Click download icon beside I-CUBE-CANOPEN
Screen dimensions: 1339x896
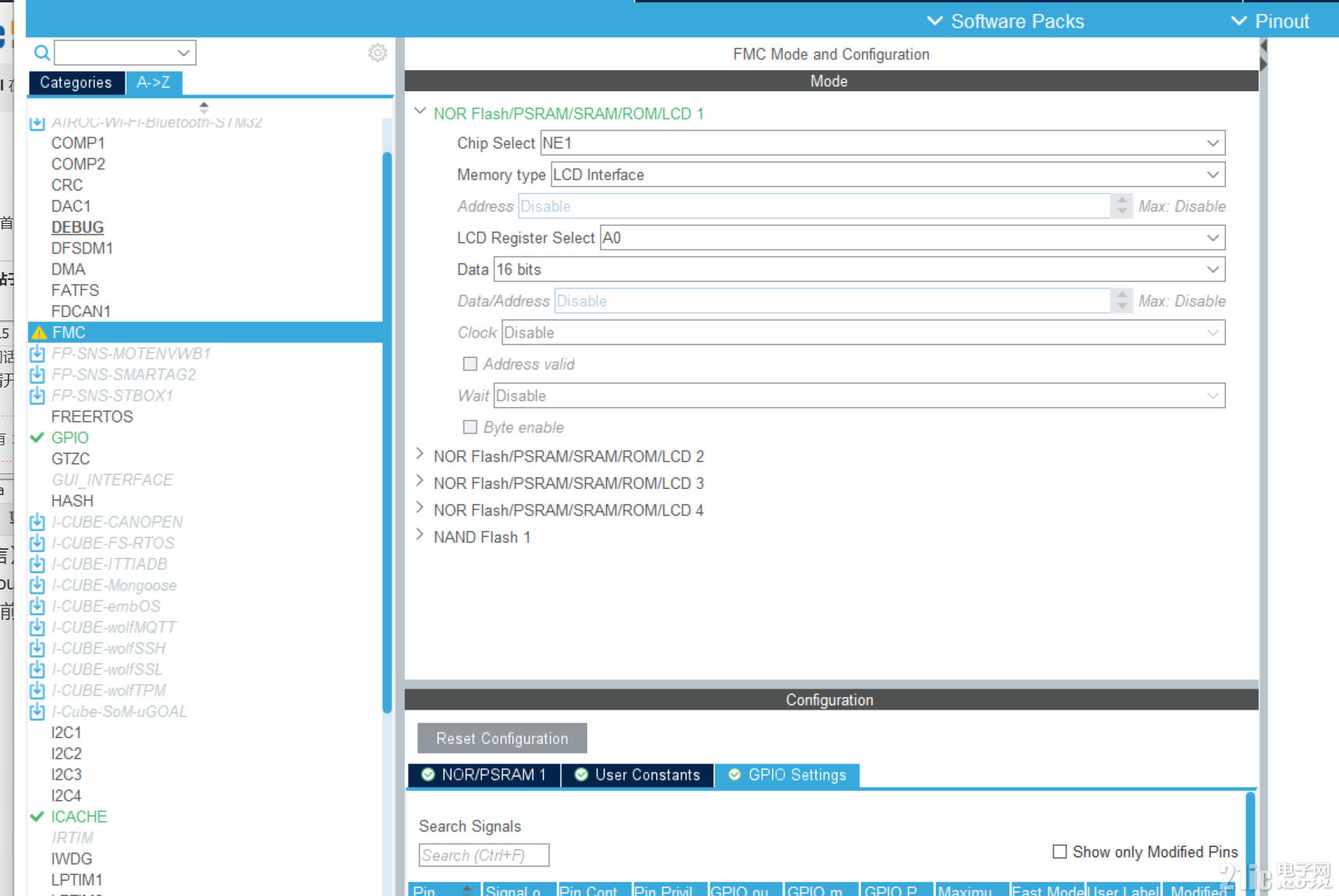(37, 522)
